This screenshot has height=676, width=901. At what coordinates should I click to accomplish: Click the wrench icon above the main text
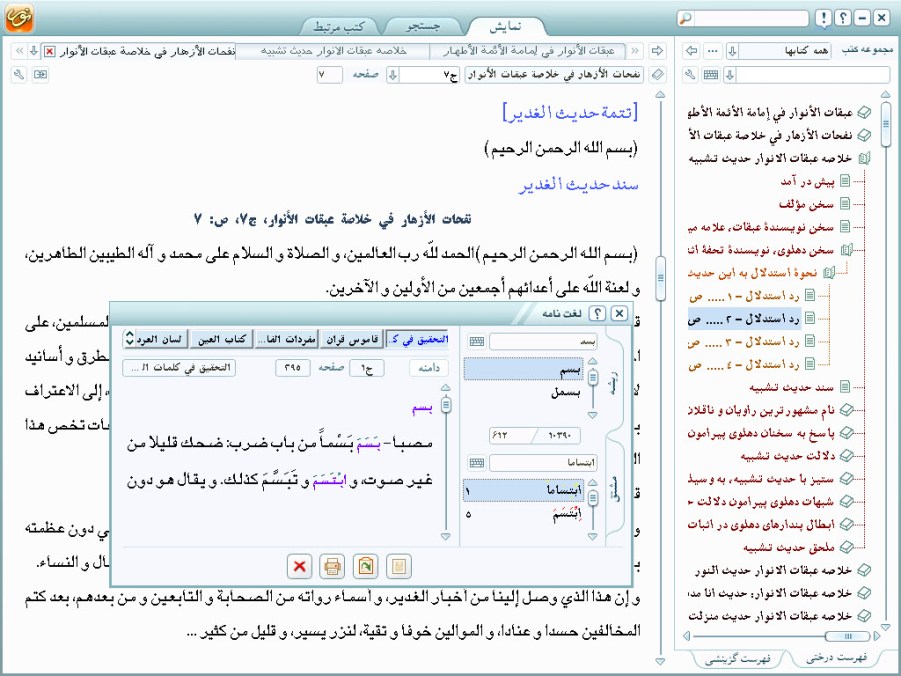pyautogui.click(x=19, y=75)
